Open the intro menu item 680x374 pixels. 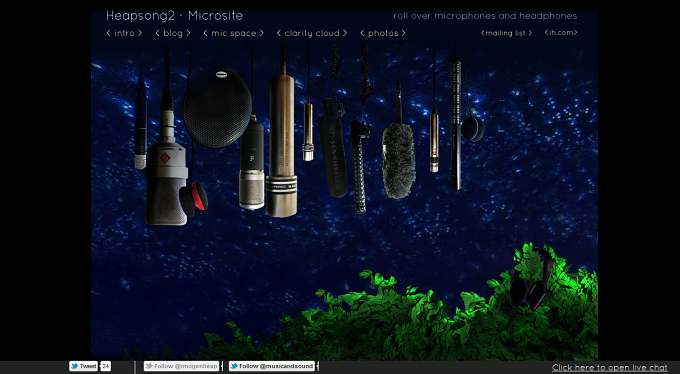click(x=124, y=33)
